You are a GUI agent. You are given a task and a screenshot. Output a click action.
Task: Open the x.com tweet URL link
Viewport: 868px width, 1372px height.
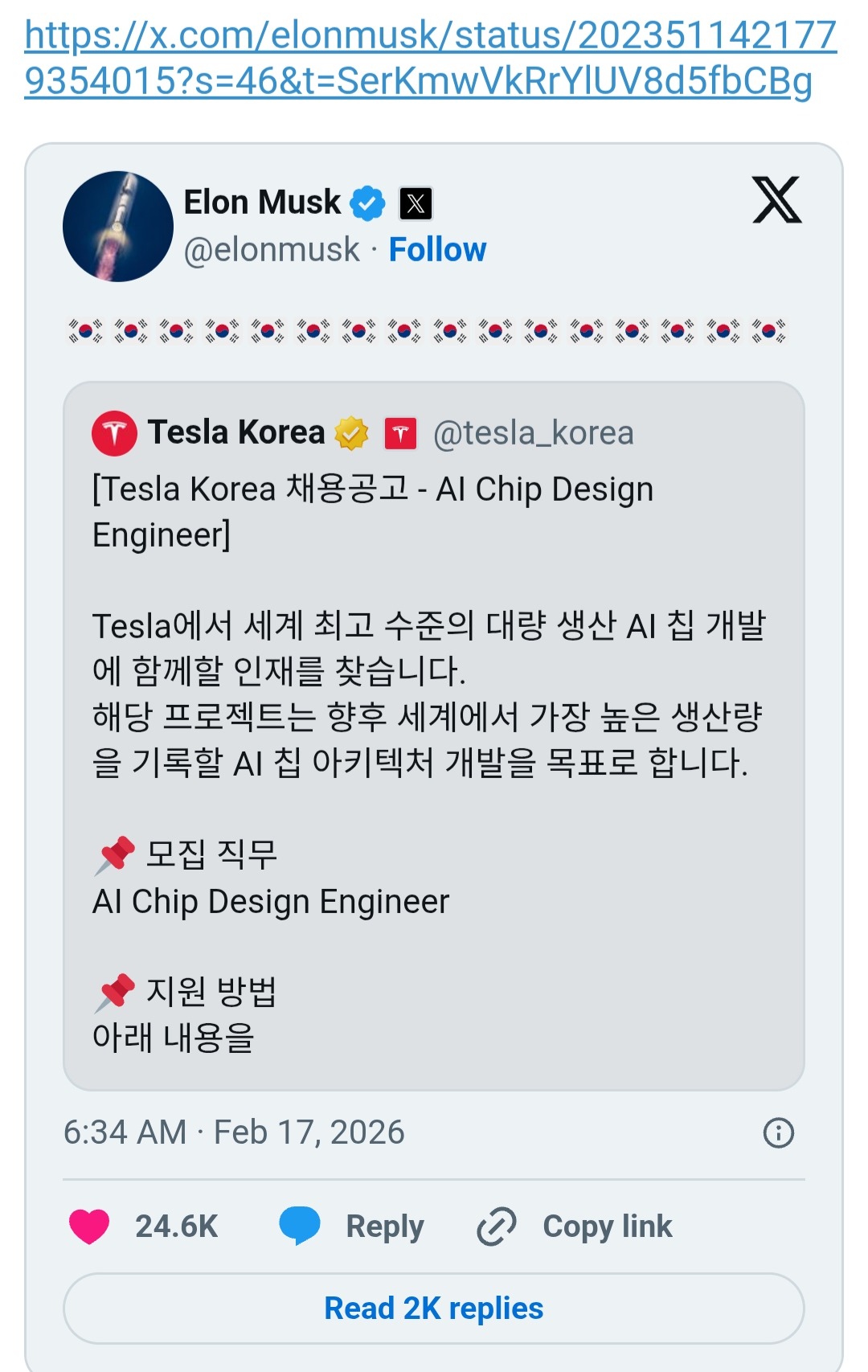(x=430, y=58)
